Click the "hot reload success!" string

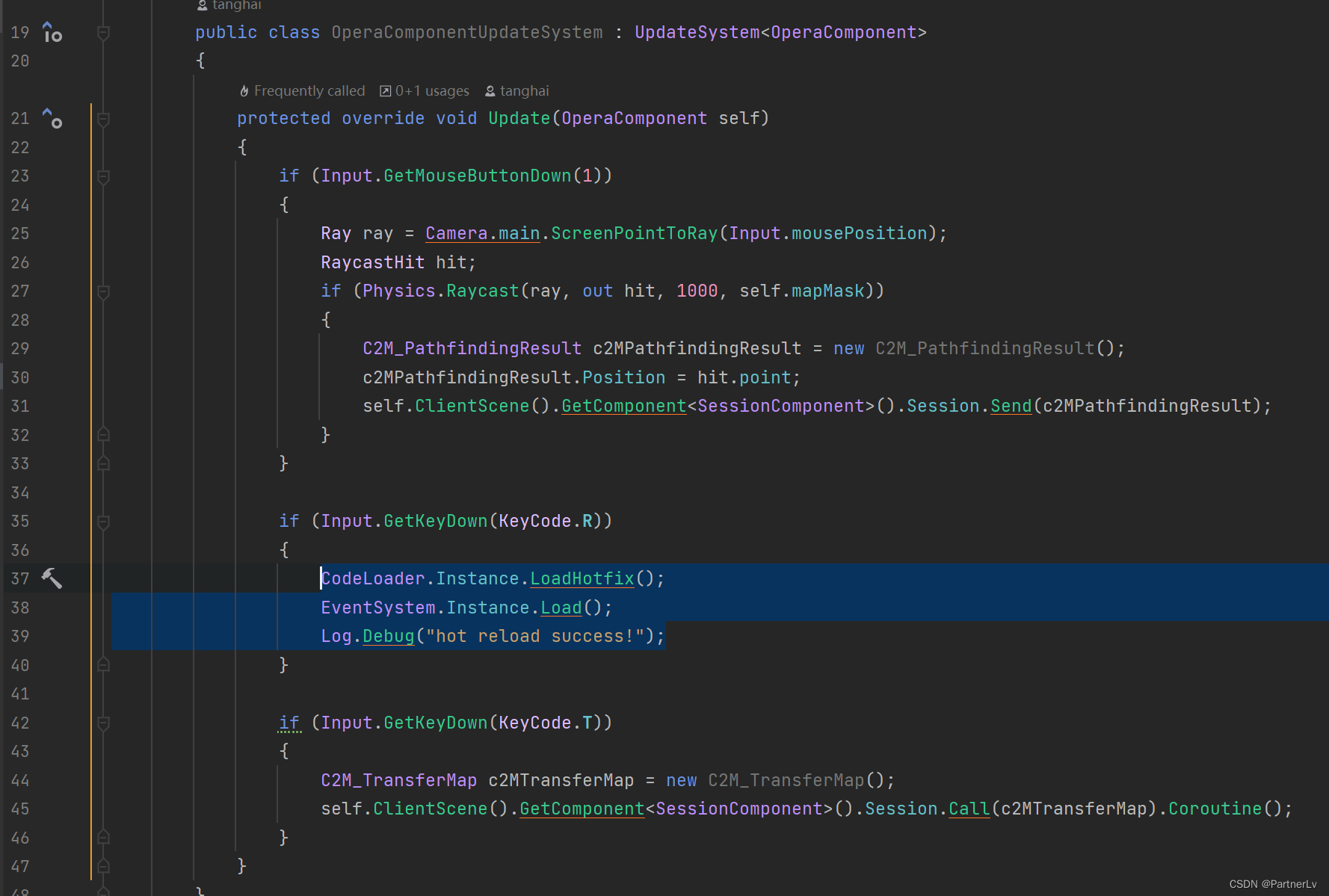[x=535, y=636]
